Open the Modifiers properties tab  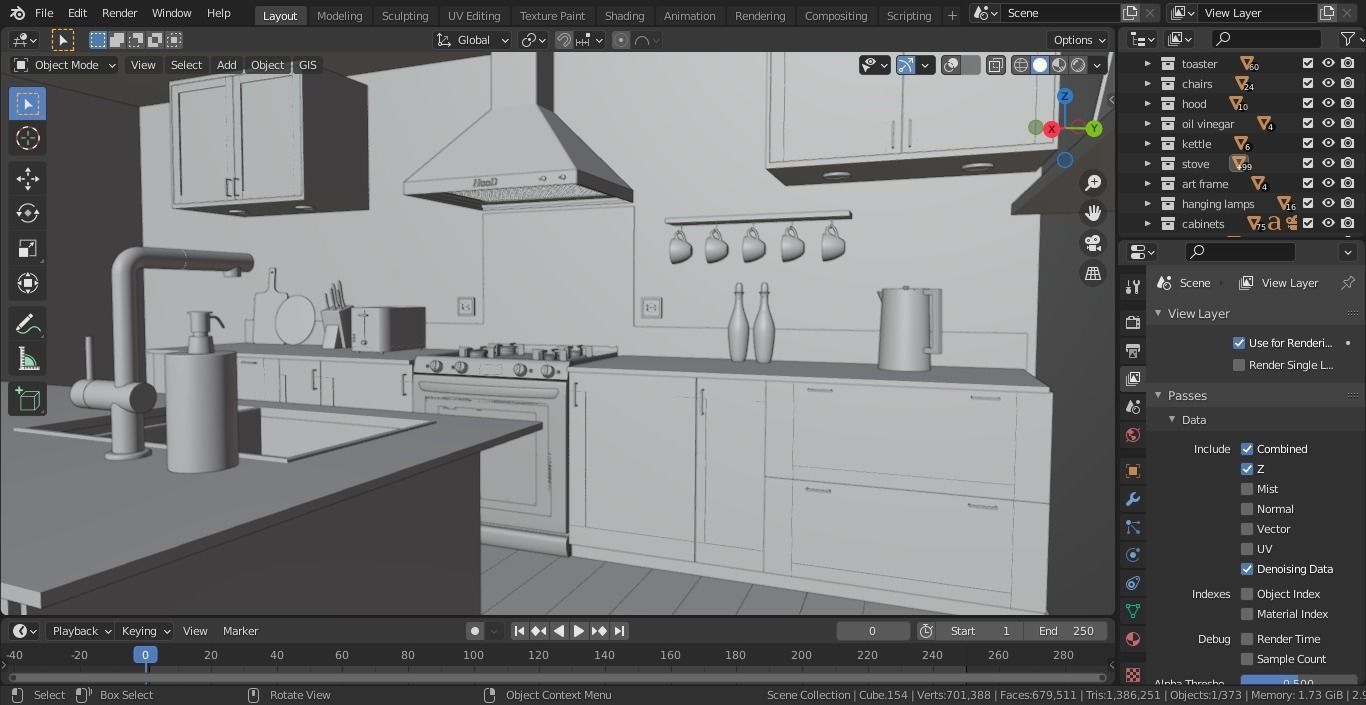[x=1132, y=498]
